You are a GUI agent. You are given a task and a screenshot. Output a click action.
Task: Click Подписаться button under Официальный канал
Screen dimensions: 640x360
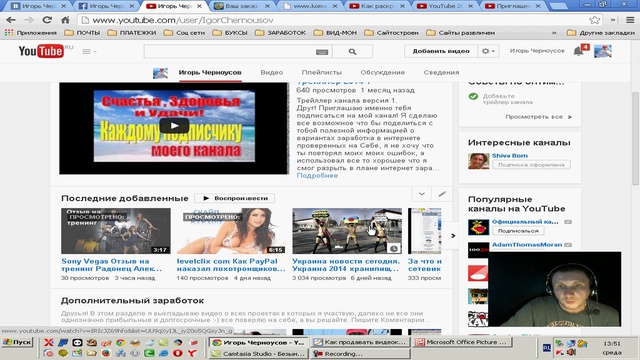click(518, 231)
